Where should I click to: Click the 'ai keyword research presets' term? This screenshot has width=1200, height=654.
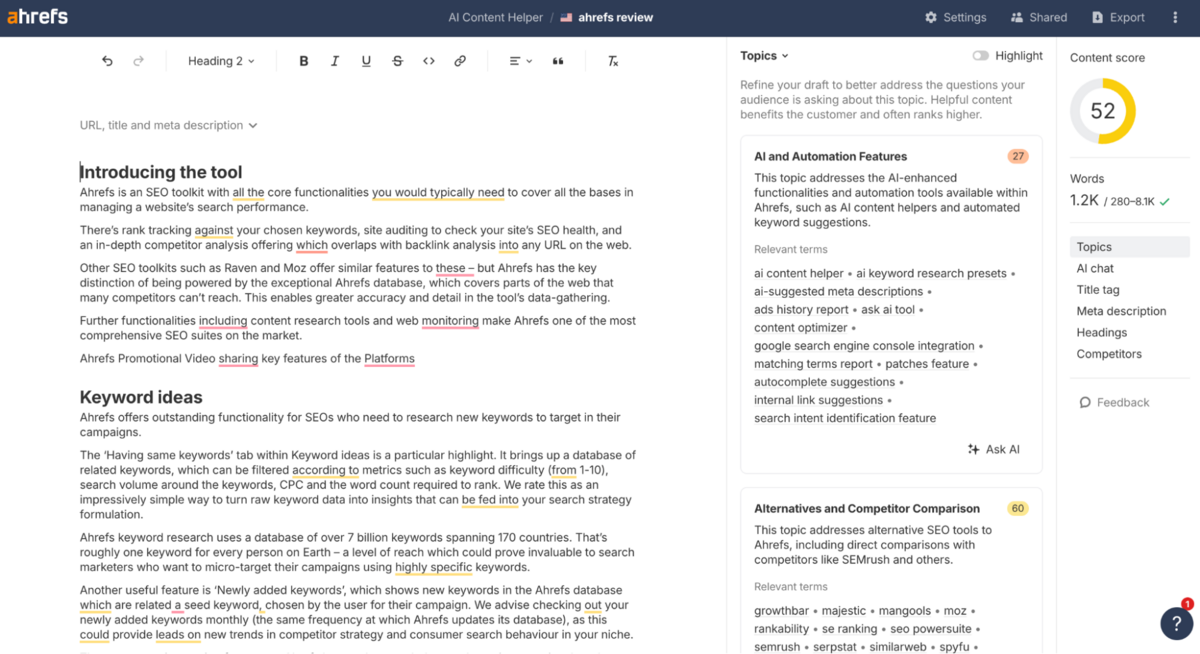(x=931, y=273)
